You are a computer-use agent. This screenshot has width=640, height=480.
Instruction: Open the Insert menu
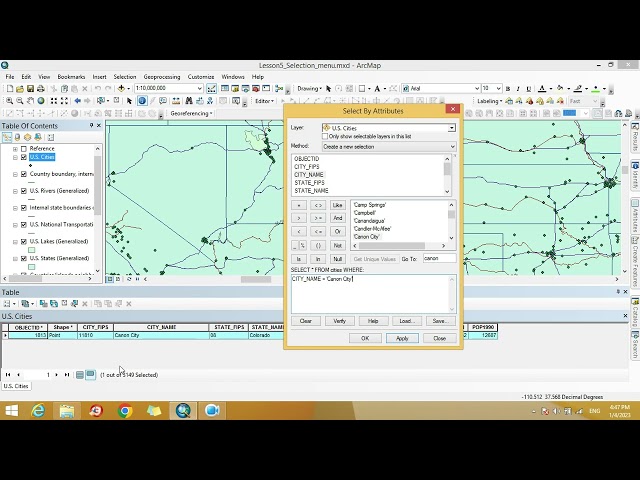click(x=99, y=77)
